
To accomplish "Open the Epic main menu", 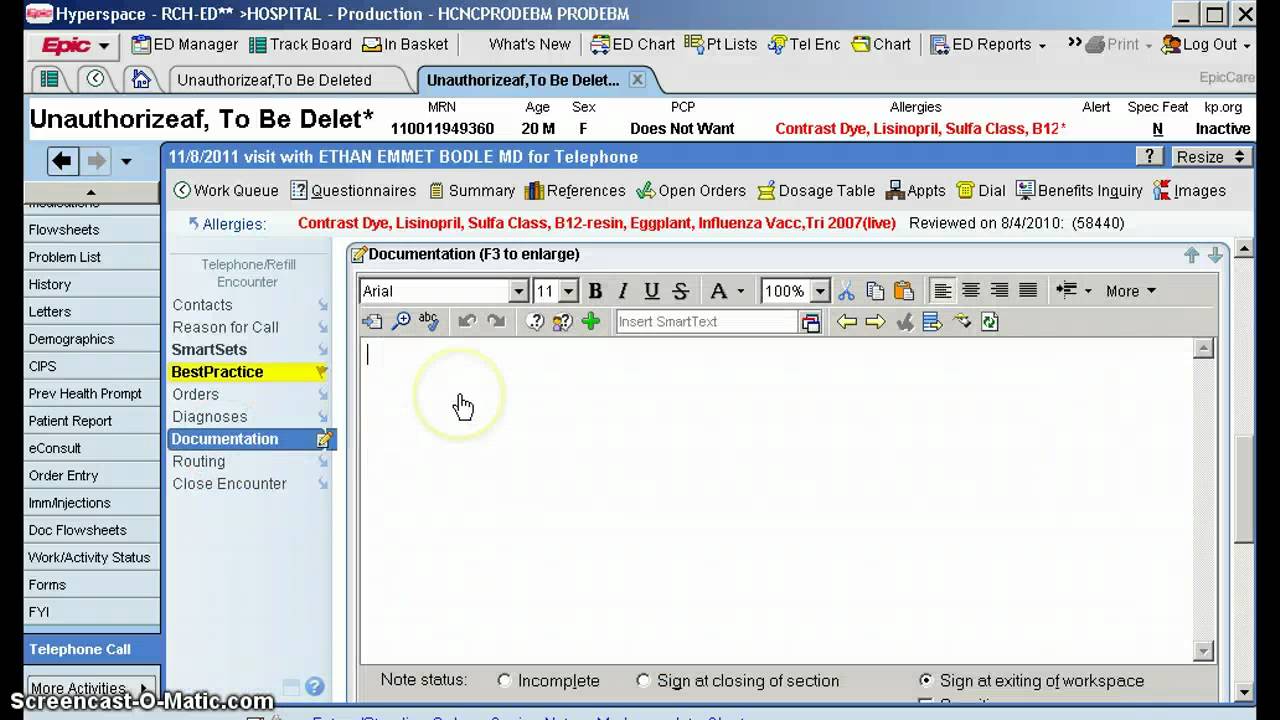I will click(75, 45).
